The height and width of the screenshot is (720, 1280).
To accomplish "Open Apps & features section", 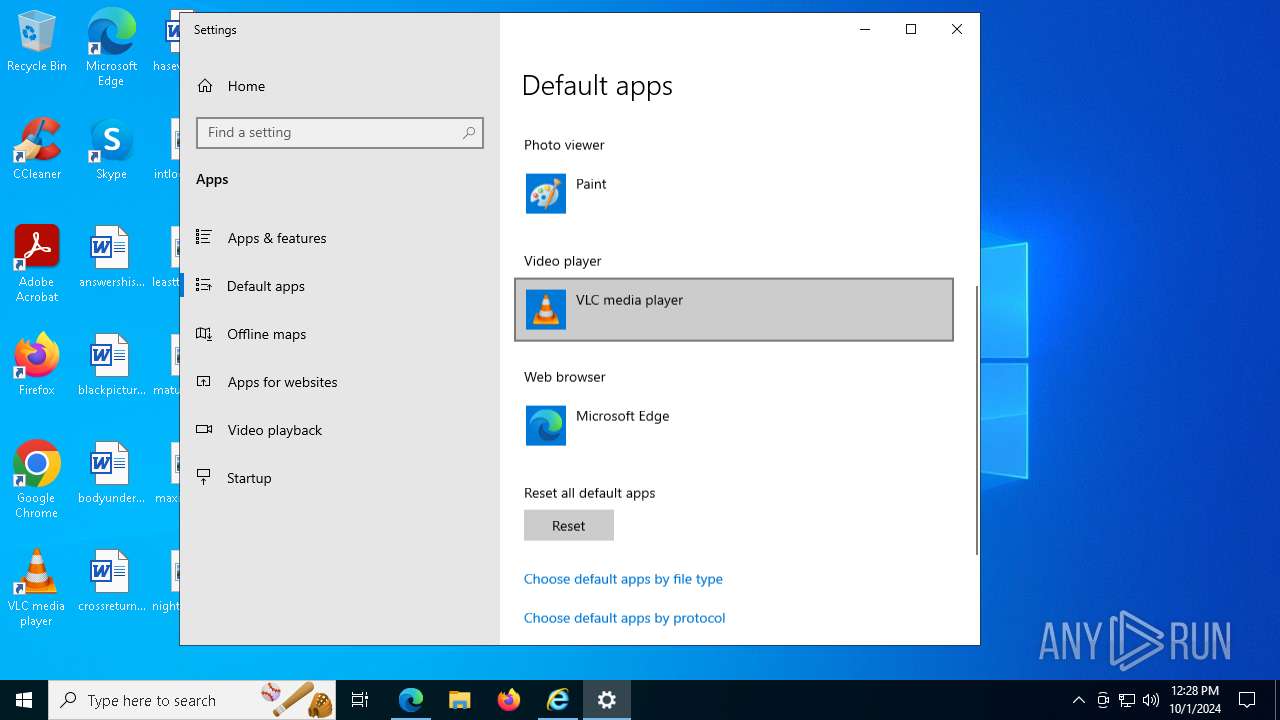I will click(276, 238).
